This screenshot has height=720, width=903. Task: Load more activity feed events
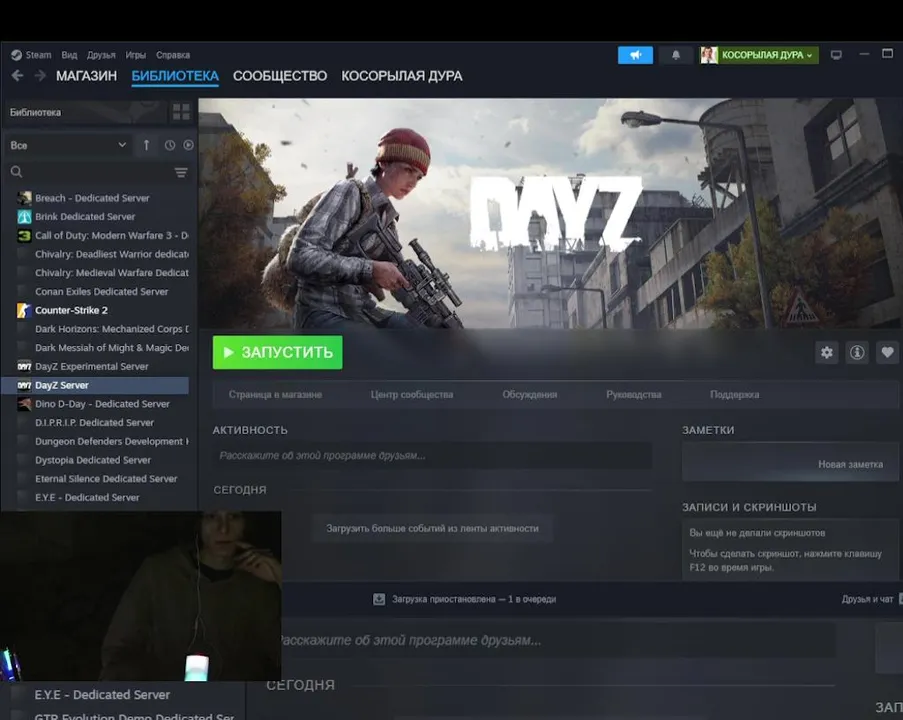(x=432, y=528)
